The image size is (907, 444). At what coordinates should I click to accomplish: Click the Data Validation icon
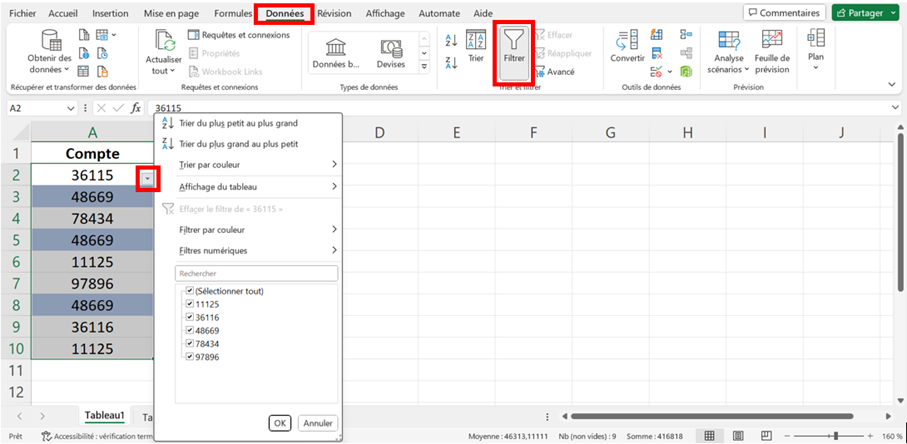pyautogui.click(x=657, y=72)
